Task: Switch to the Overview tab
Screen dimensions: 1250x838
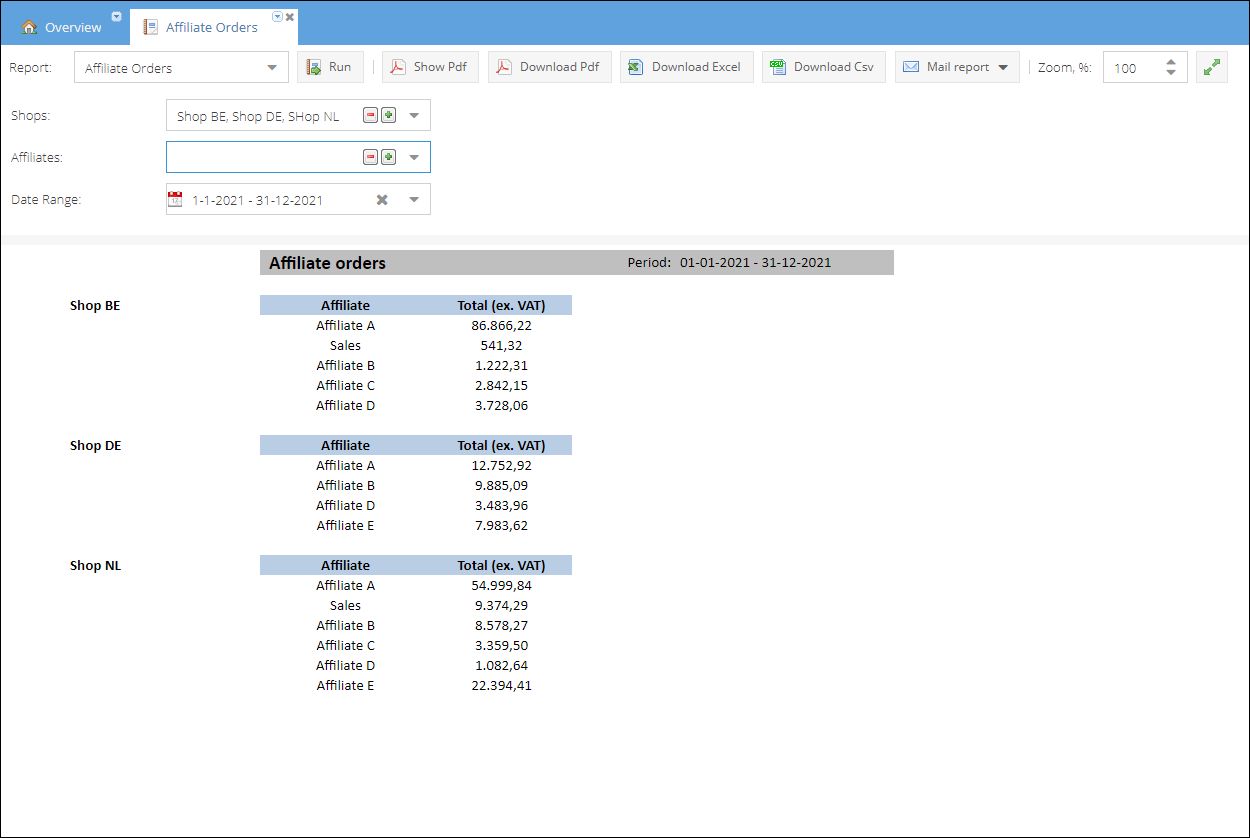Action: point(64,27)
